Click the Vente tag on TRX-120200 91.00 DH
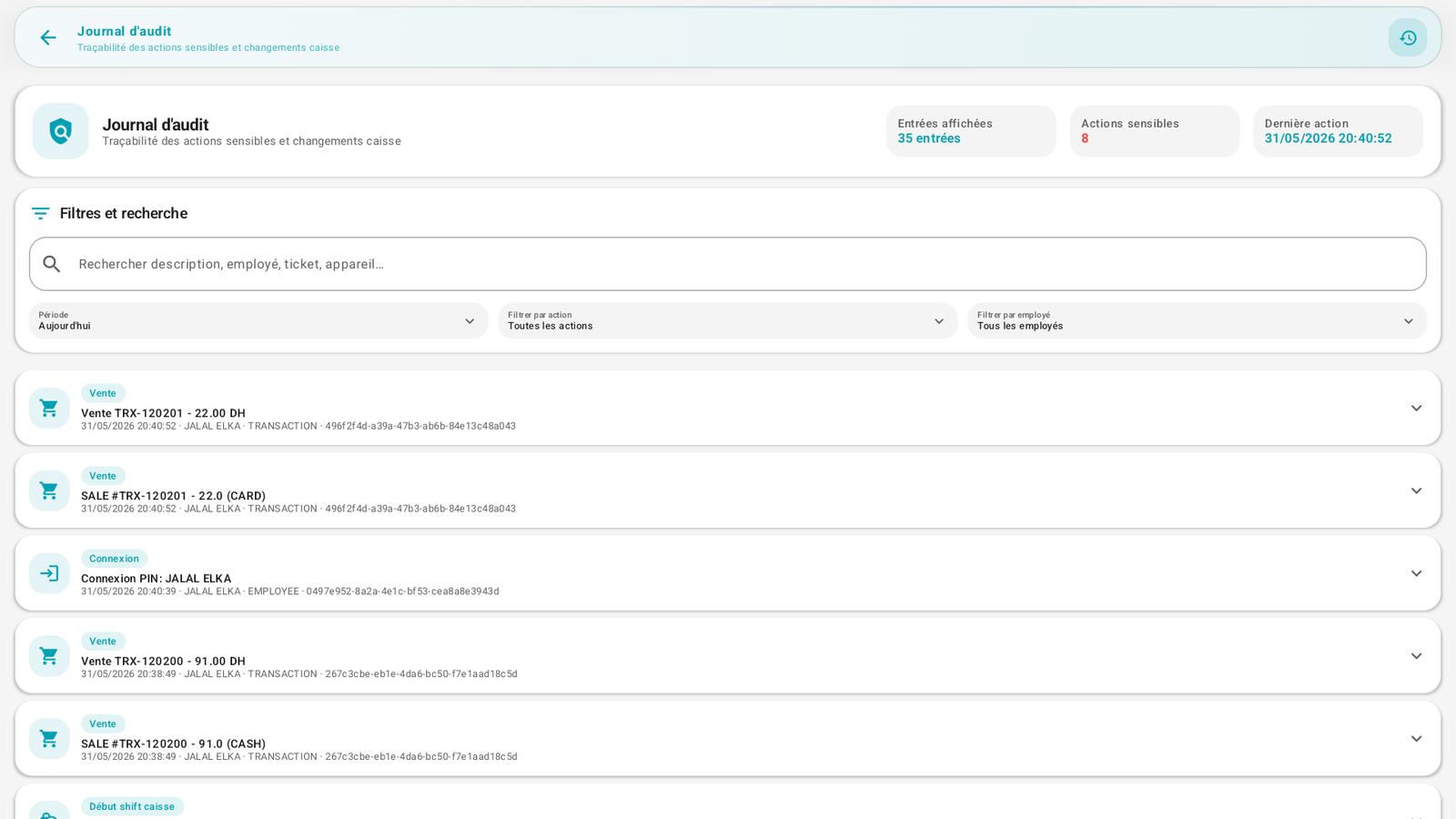 coord(103,641)
